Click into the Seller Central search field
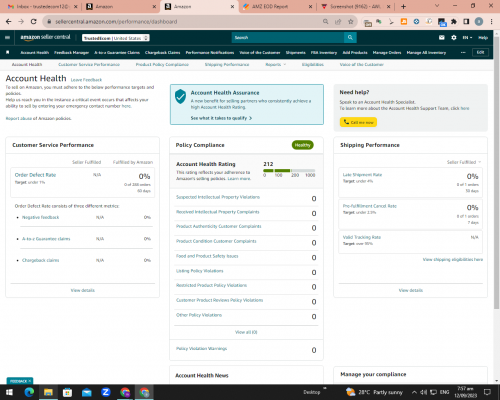Viewport: 500px width, 400px height. (x=288, y=38)
